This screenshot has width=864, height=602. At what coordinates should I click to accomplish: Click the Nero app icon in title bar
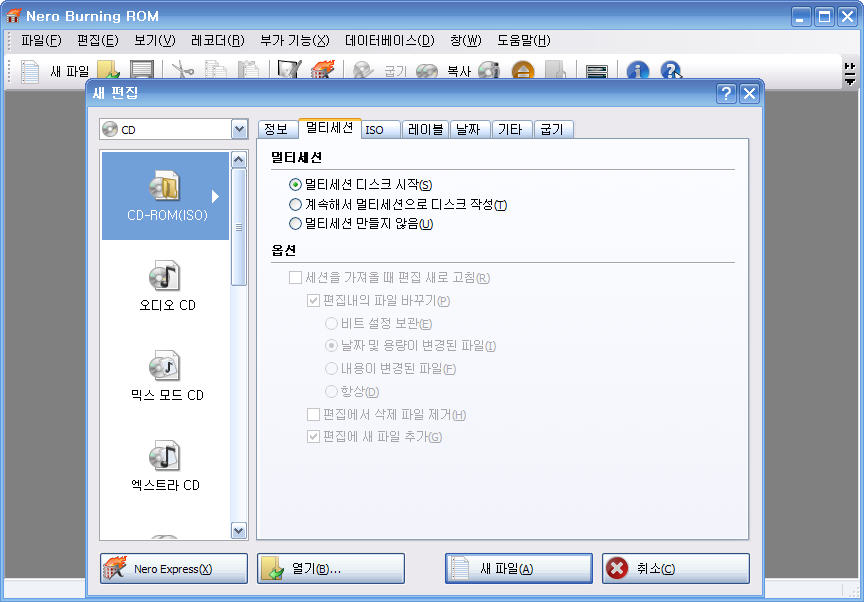13,15
